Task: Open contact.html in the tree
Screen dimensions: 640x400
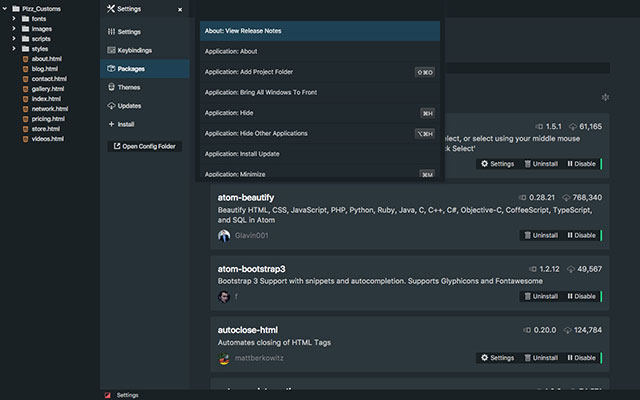Action: pos(49,79)
